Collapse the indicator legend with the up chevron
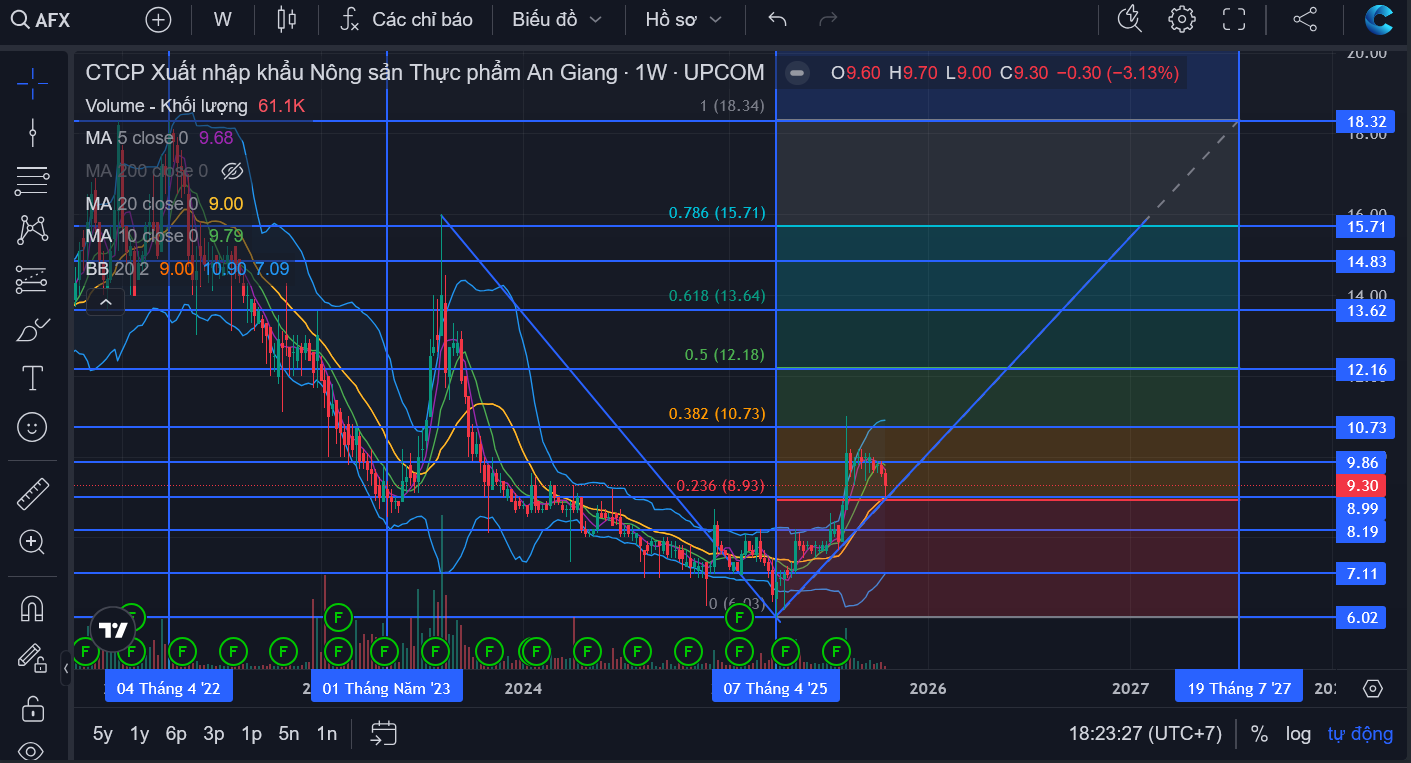This screenshot has height=763, width=1411. tap(105, 302)
